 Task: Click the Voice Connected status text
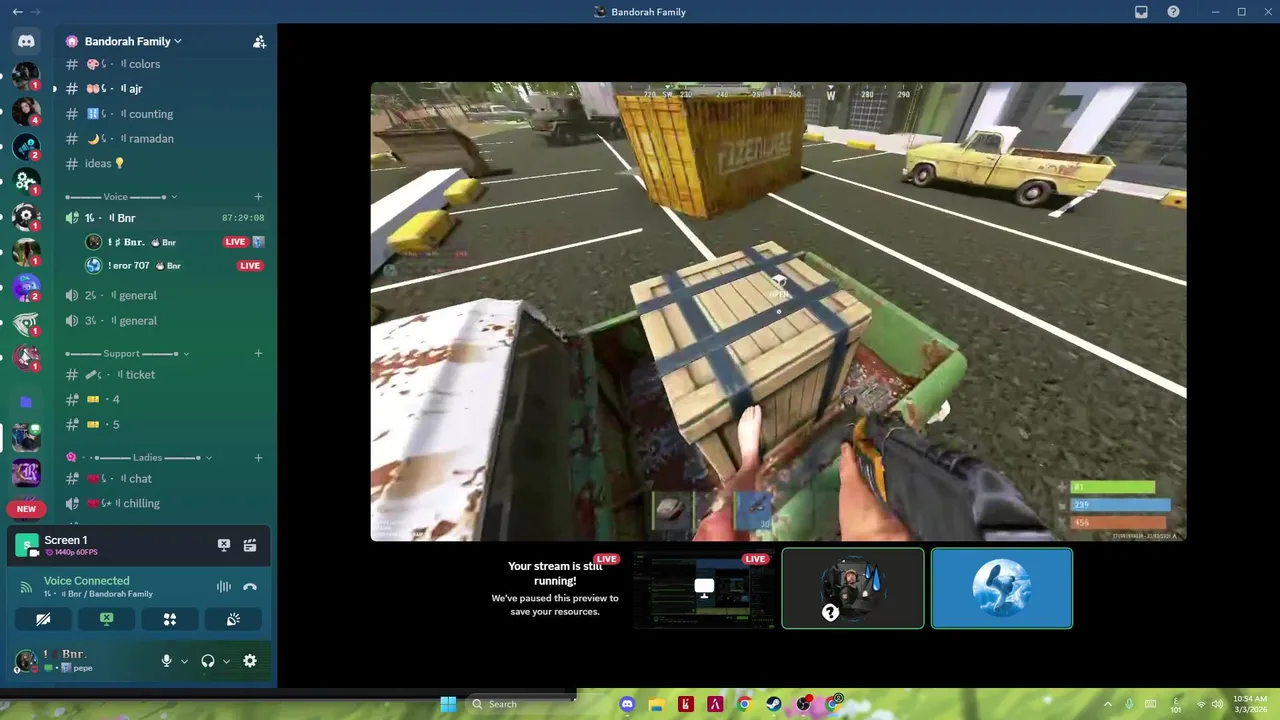(87, 581)
